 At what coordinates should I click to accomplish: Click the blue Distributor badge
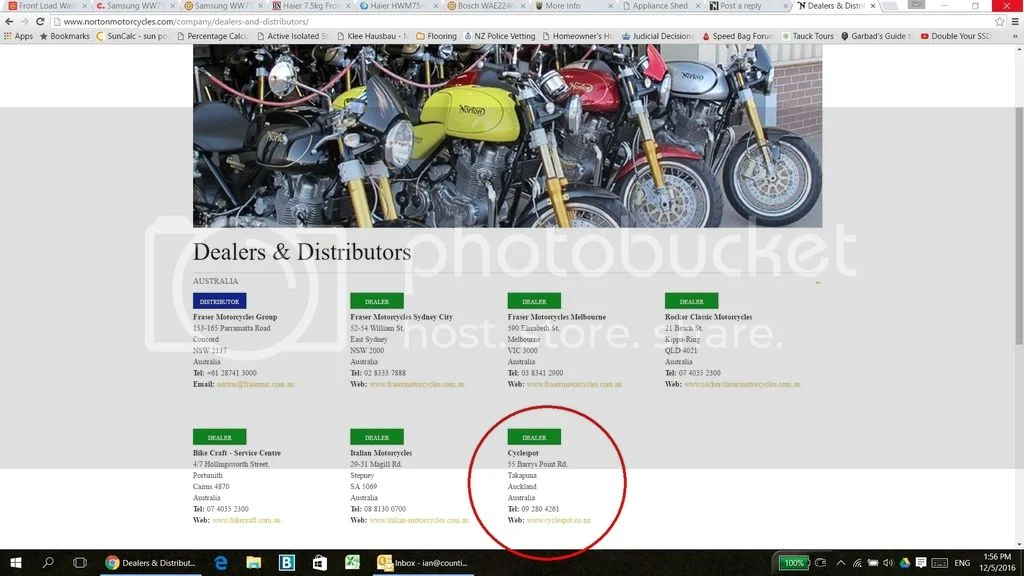click(x=219, y=301)
